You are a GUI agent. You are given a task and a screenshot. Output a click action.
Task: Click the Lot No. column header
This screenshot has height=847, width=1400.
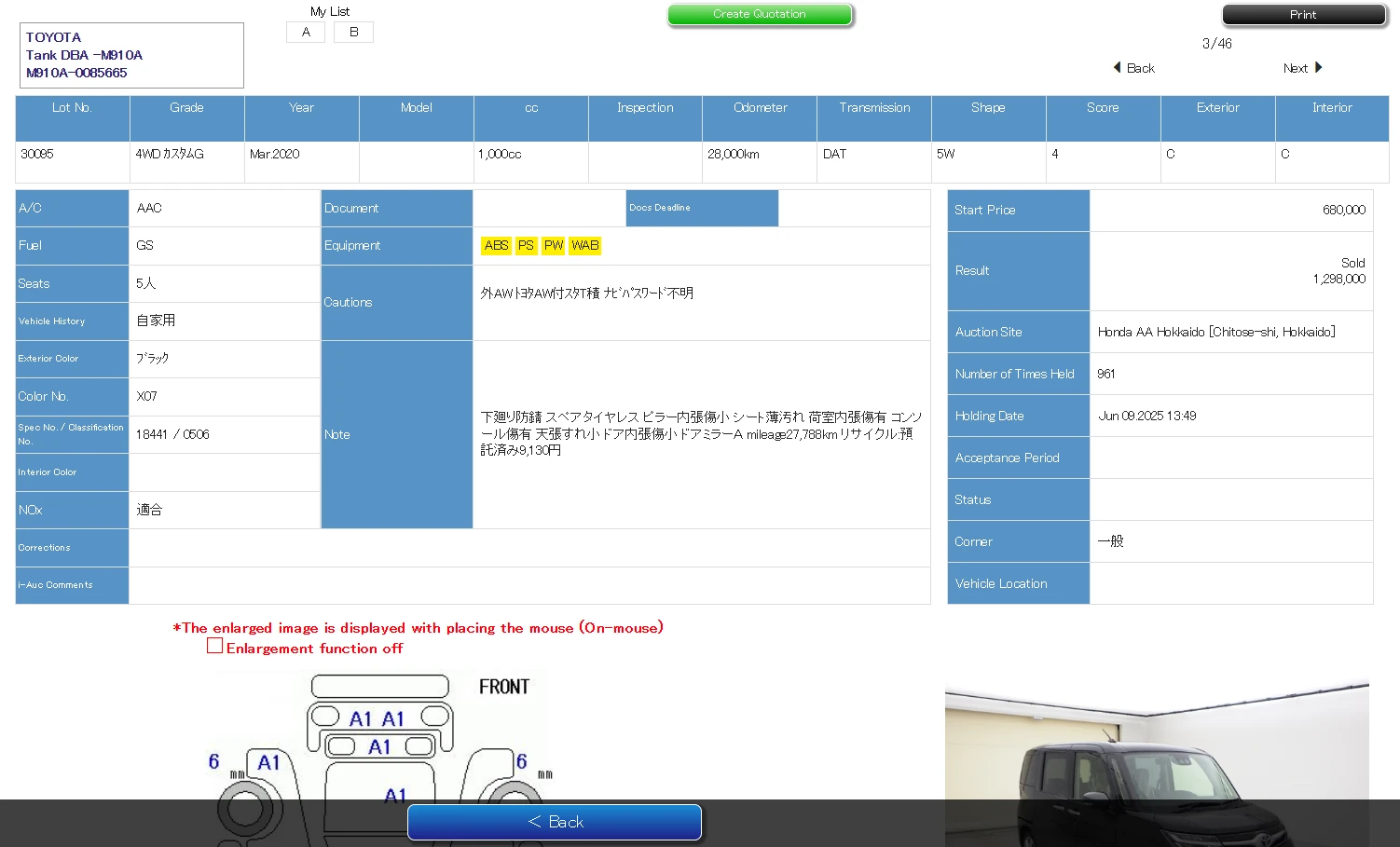(73, 108)
